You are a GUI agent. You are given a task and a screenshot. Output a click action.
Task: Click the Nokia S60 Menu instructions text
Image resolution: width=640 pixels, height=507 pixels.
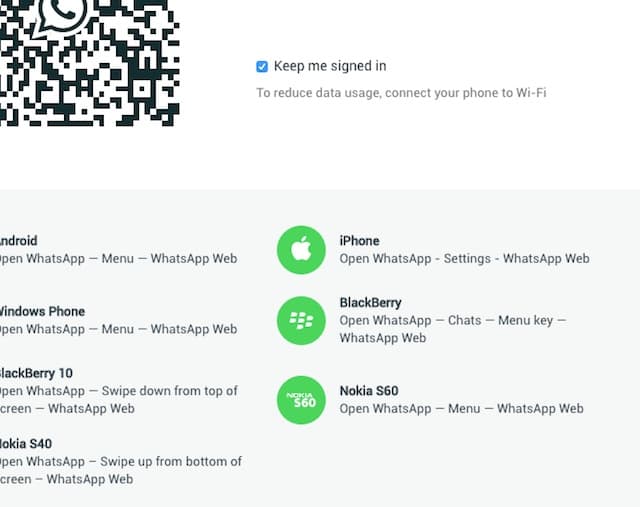tap(462, 409)
